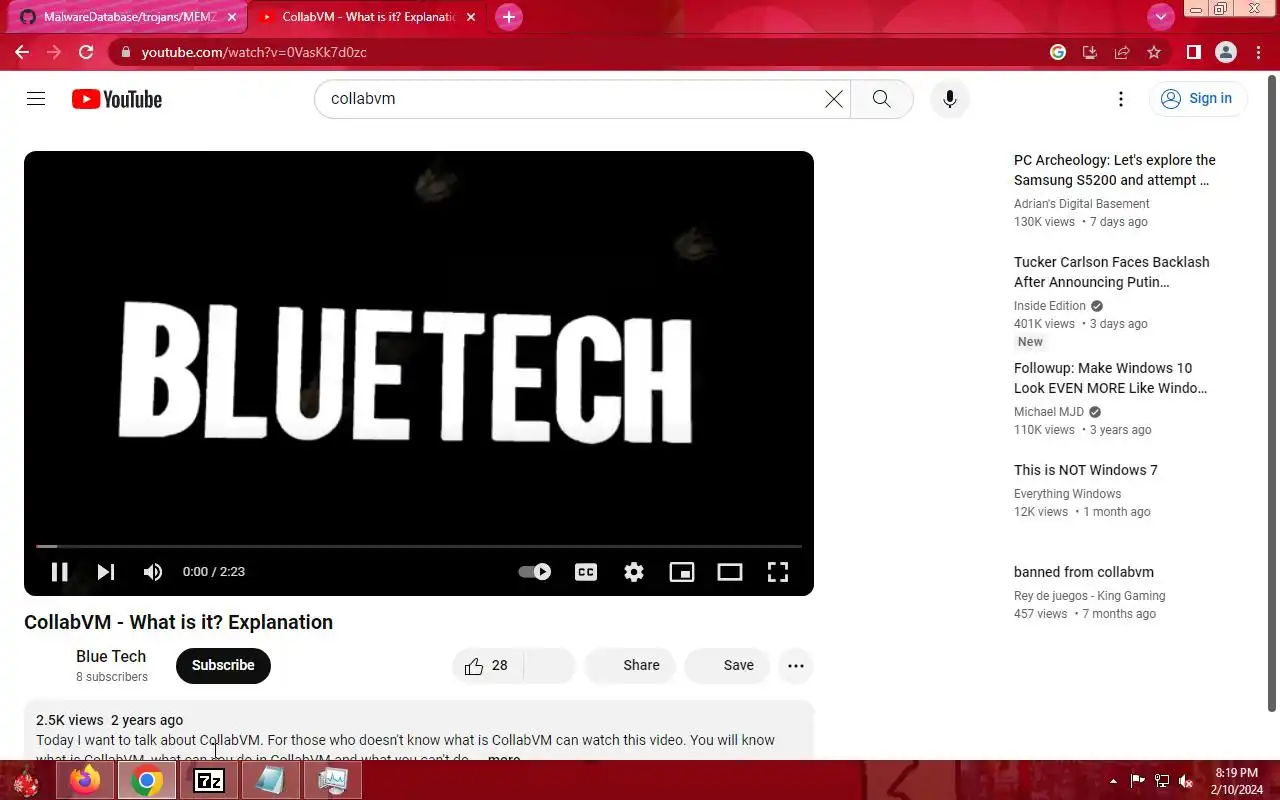Enter full screen mode

(x=778, y=572)
